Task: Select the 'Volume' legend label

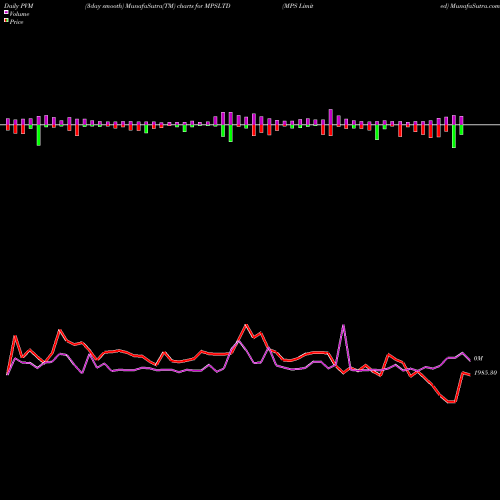Action: coord(19,14)
